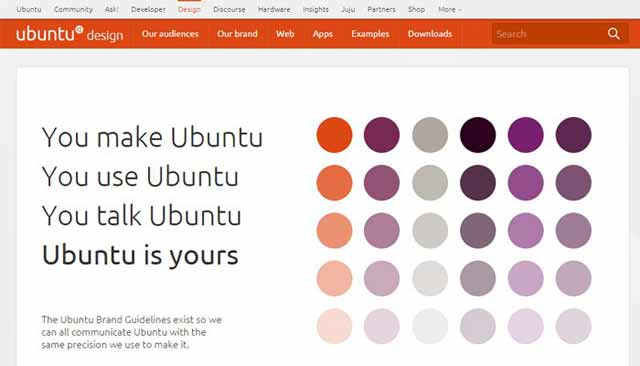Choose the bright purple swatch in top row

coord(526,135)
